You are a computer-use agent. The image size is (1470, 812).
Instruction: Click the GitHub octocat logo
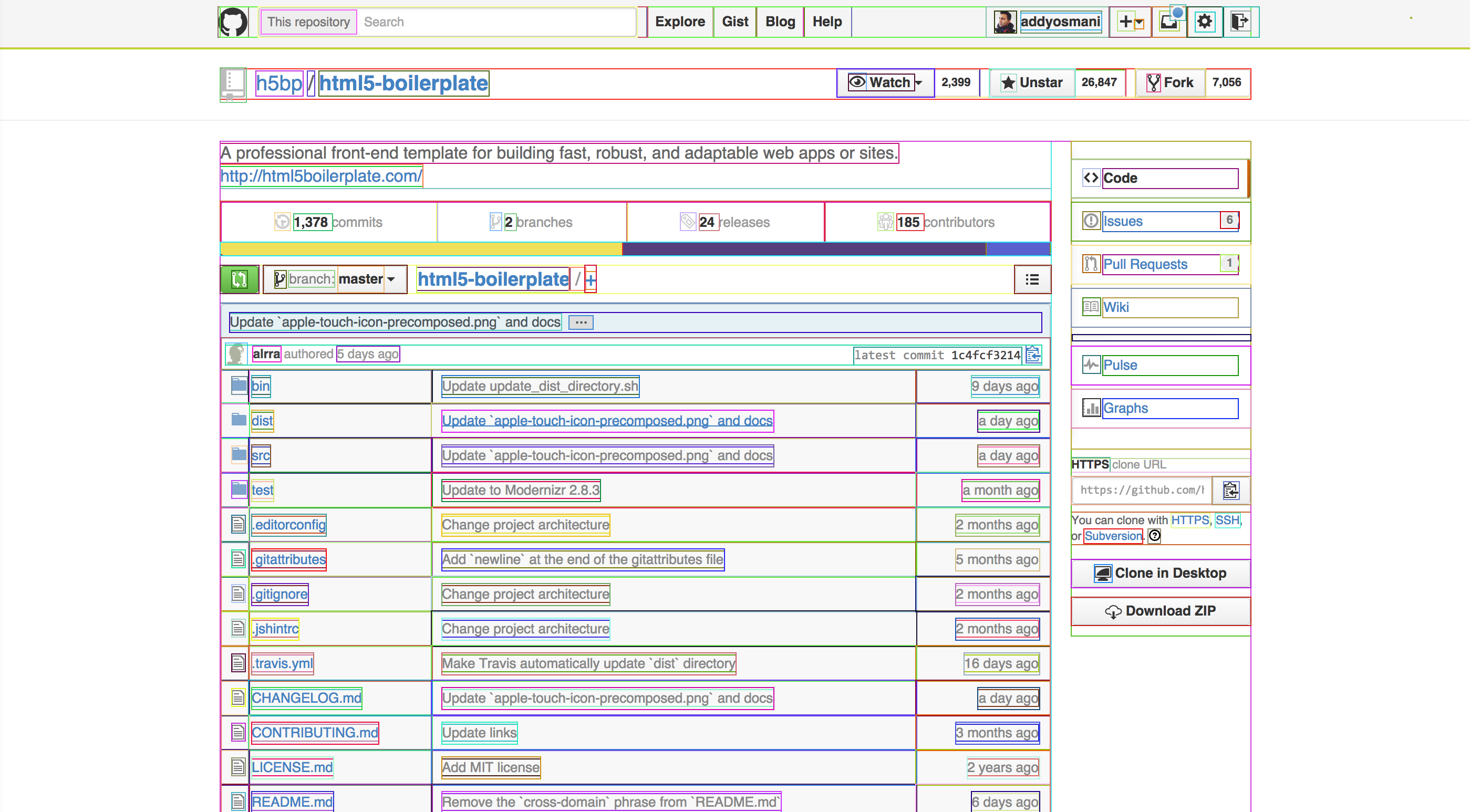pos(233,22)
